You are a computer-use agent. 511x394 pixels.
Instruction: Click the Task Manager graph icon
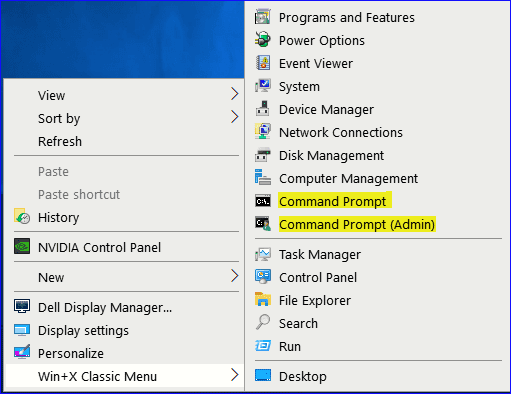(x=263, y=254)
